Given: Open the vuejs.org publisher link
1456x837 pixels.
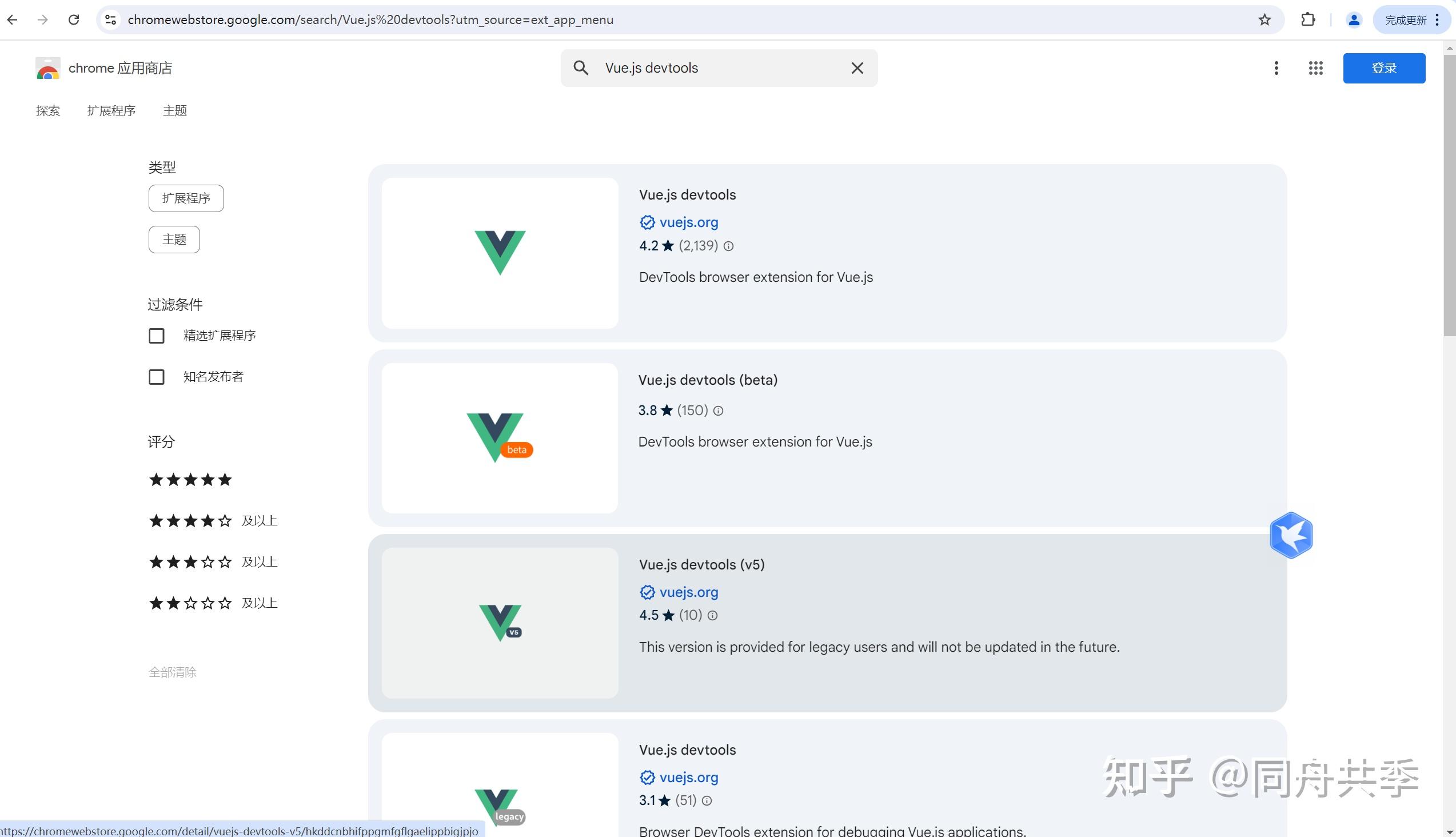Looking at the screenshot, I should [689, 222].
